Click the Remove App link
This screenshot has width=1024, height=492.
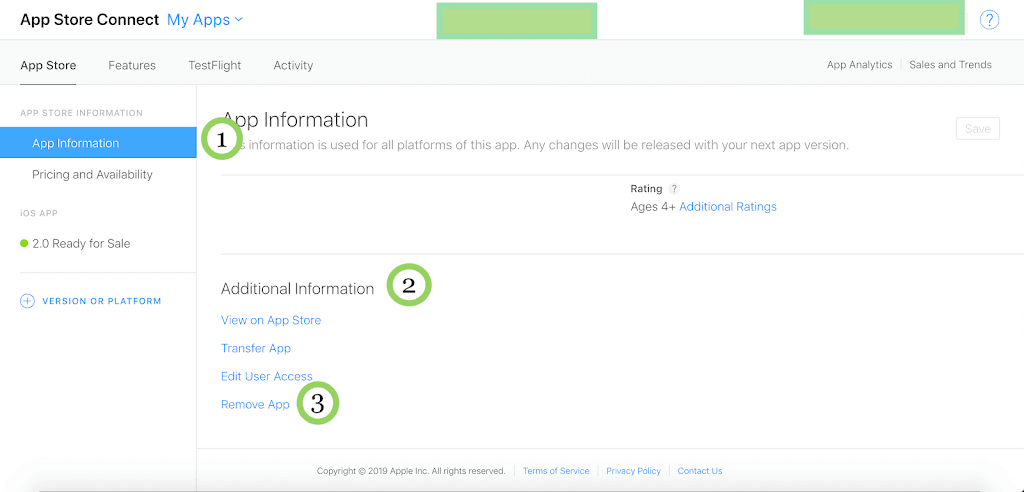coord(255,404)
